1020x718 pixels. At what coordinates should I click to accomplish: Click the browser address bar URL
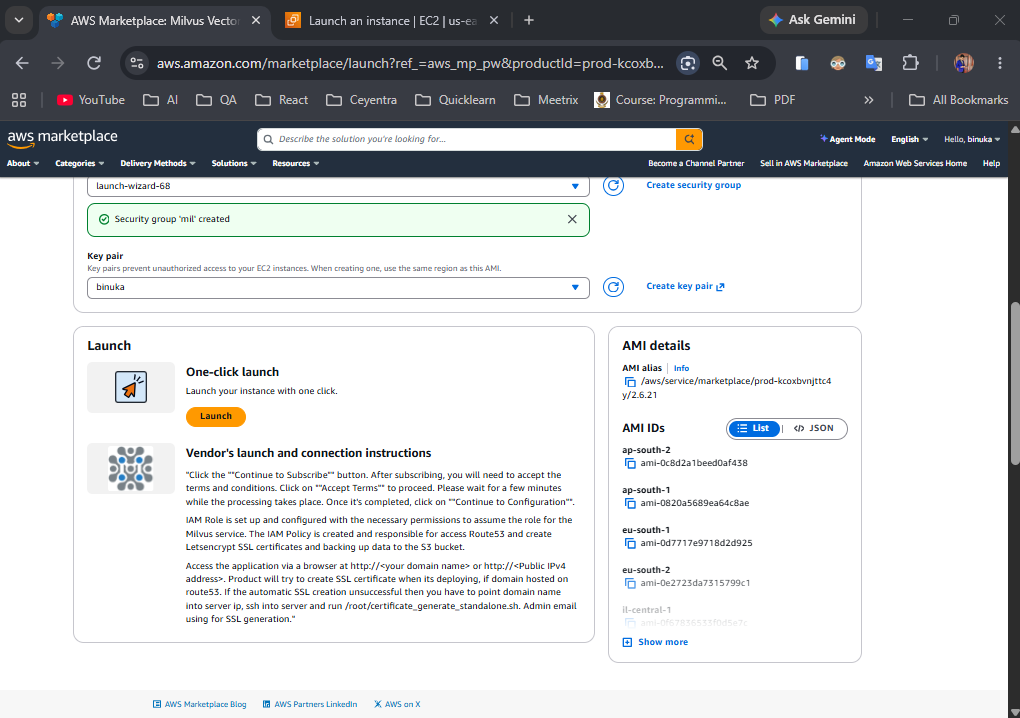(410, 63)
